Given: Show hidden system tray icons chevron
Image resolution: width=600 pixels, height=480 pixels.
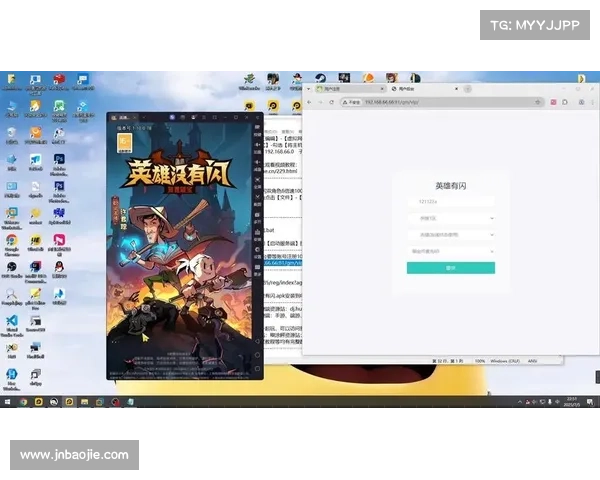Looking at the screenshot, I should 520,402.
